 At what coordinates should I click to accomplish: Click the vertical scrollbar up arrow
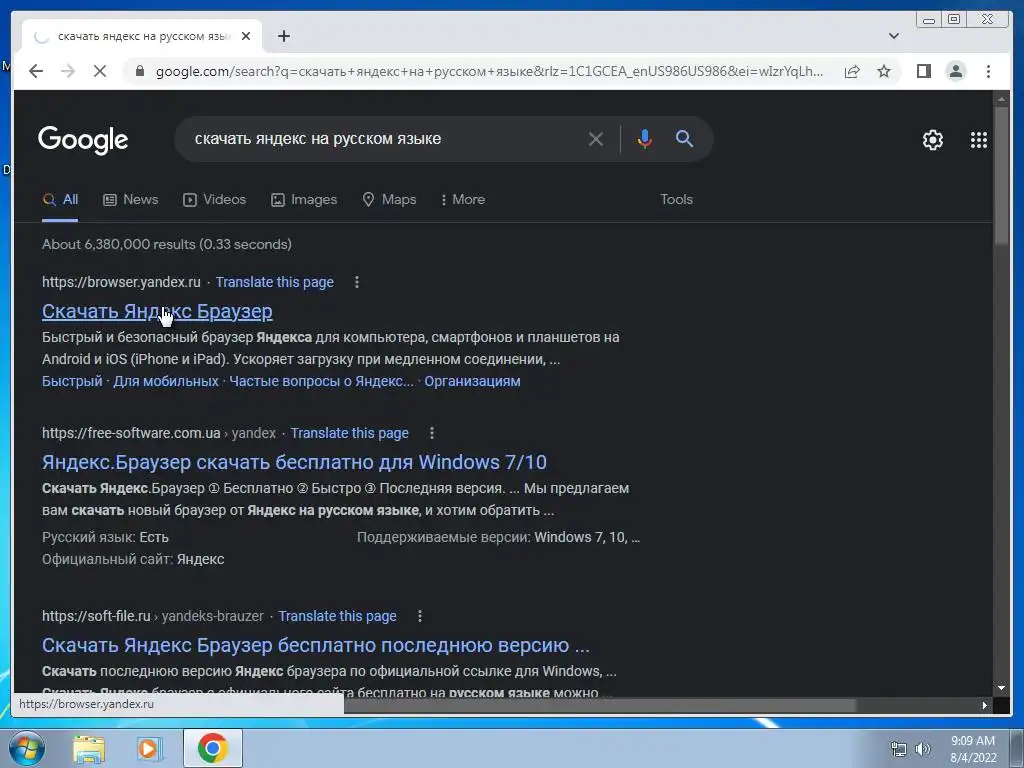tap(1001, 99)
